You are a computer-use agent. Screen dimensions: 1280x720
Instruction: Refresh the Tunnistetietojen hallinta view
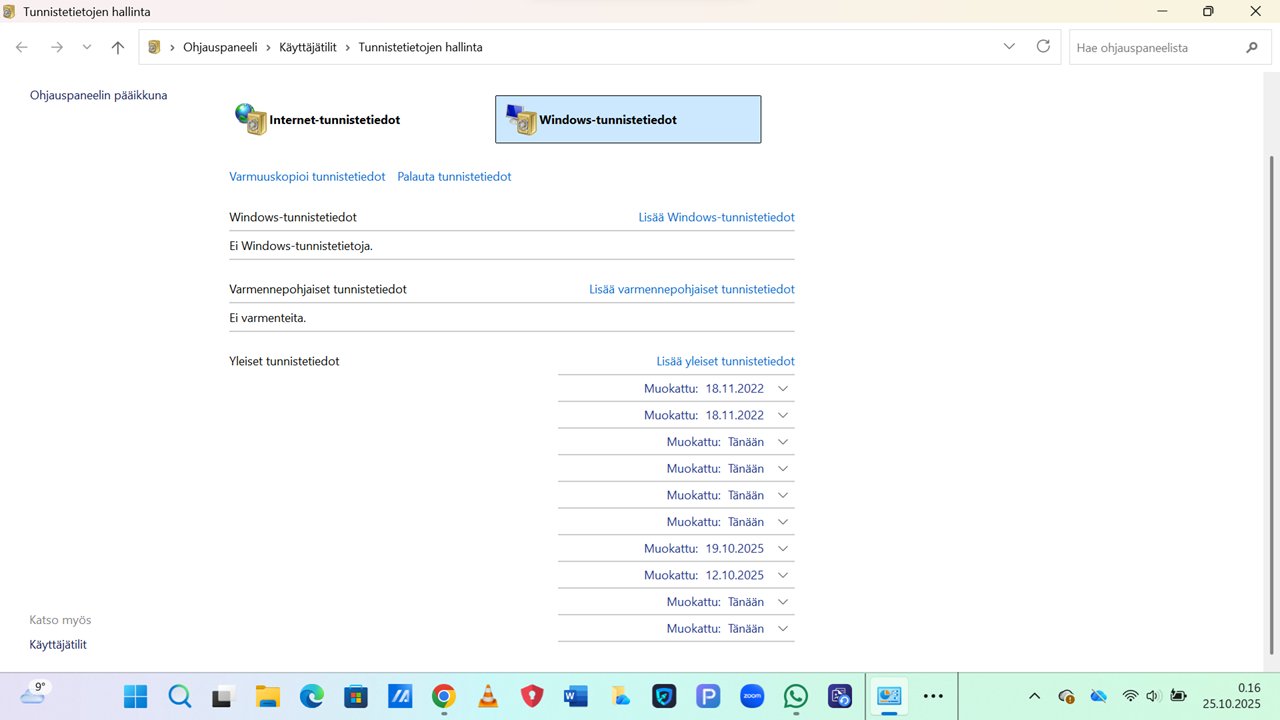click(1043, 47)
